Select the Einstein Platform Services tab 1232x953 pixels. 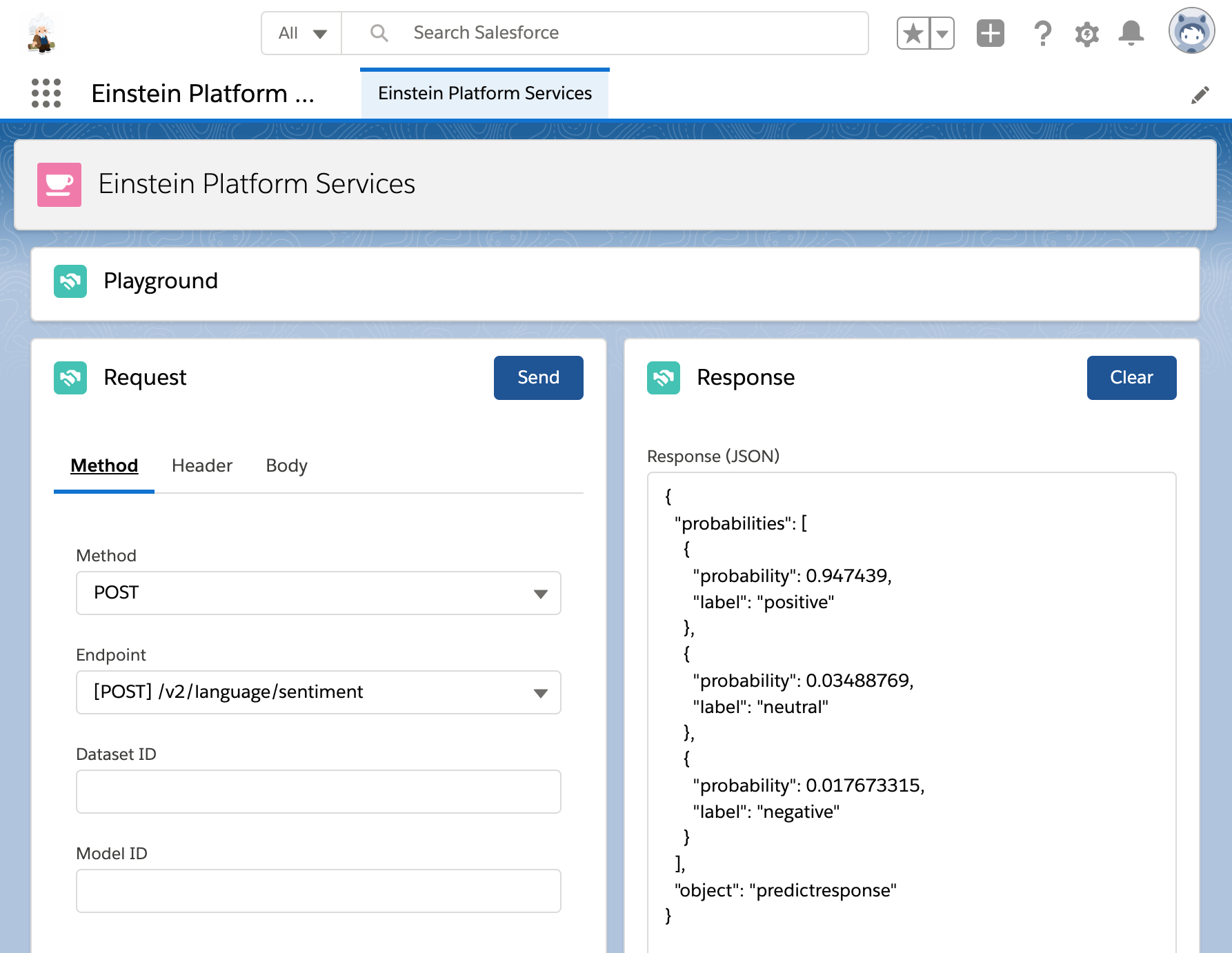485,93
